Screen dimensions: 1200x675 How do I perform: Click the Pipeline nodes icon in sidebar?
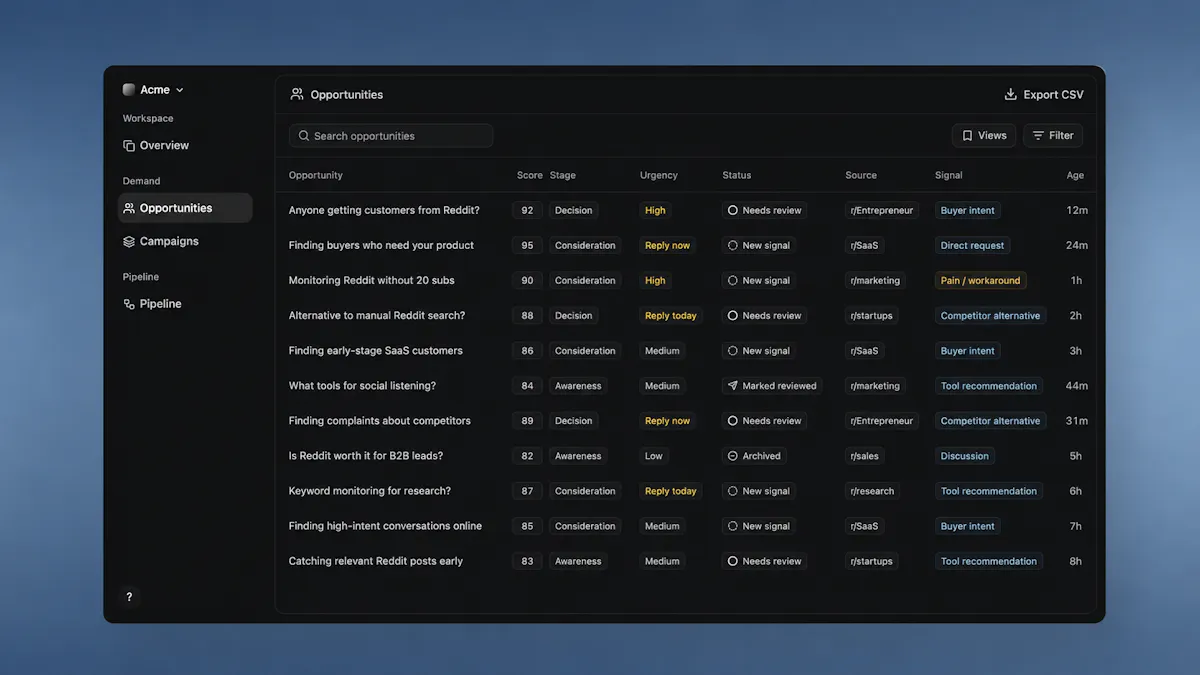tap(129, 304)
